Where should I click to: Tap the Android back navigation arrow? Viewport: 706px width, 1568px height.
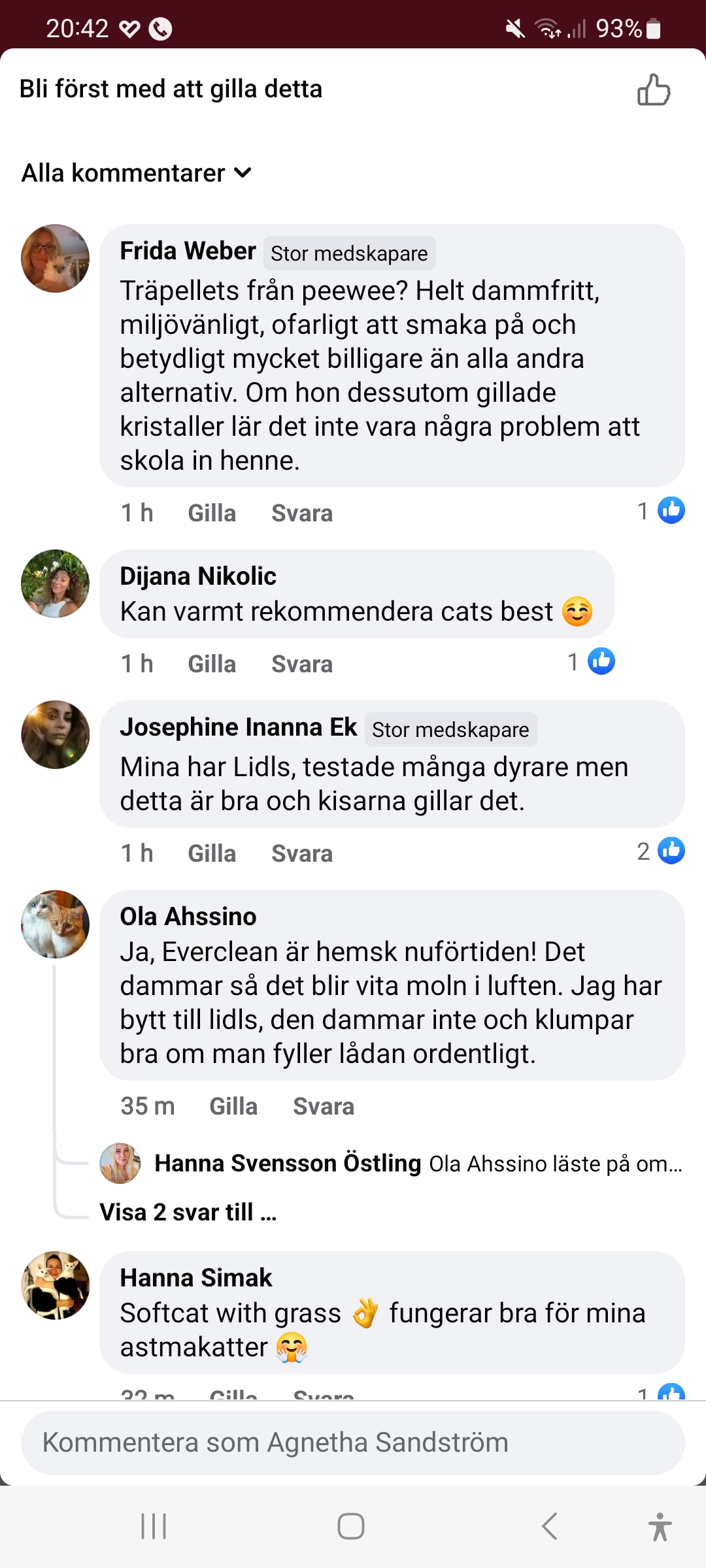click(x=550, y=1526)
